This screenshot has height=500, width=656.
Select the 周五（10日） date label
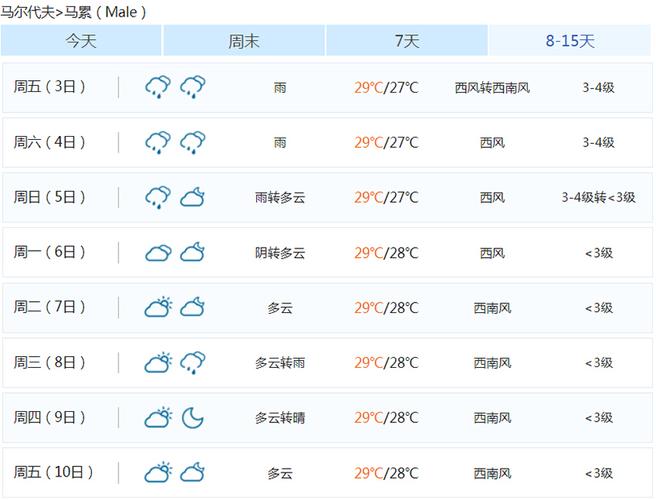pos(53,472)
